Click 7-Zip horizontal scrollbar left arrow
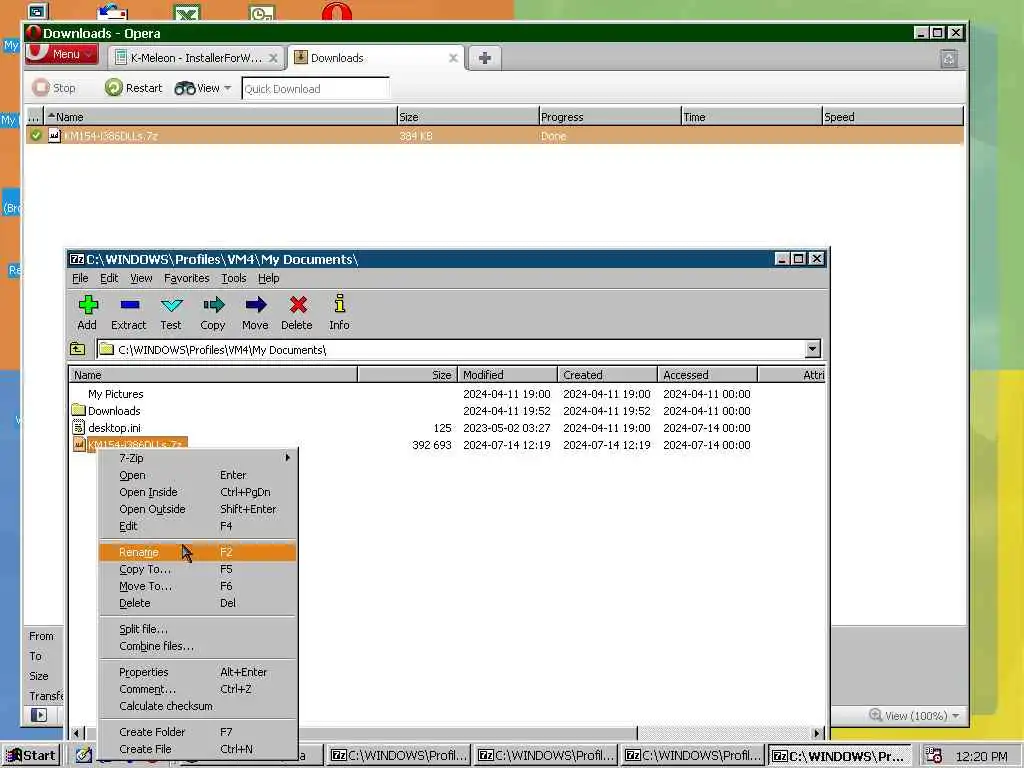Viewport: 1024px width, 768px height. coord(77,733)
